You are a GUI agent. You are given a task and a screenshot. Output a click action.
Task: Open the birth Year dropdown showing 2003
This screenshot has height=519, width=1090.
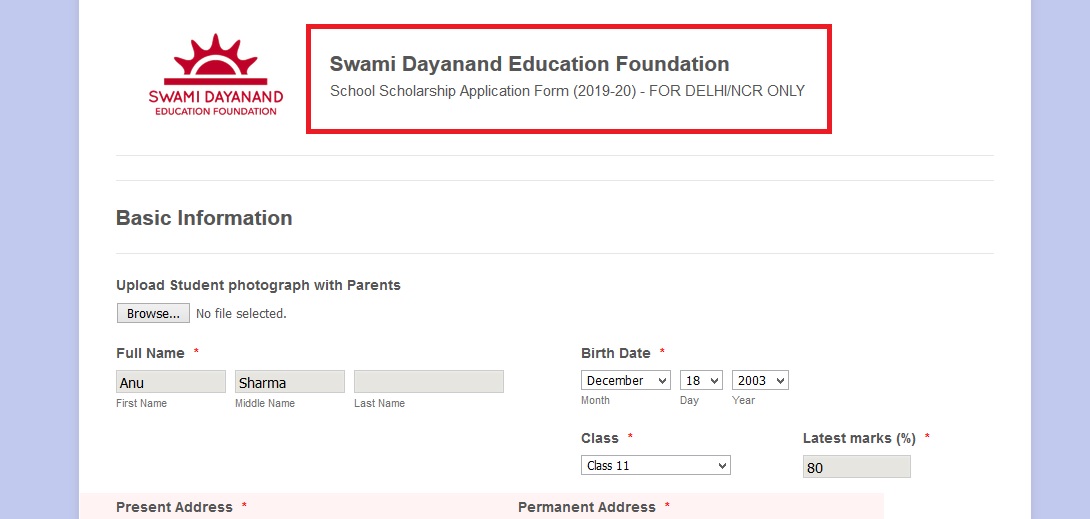pyautogui.click(x=760, y=380)
